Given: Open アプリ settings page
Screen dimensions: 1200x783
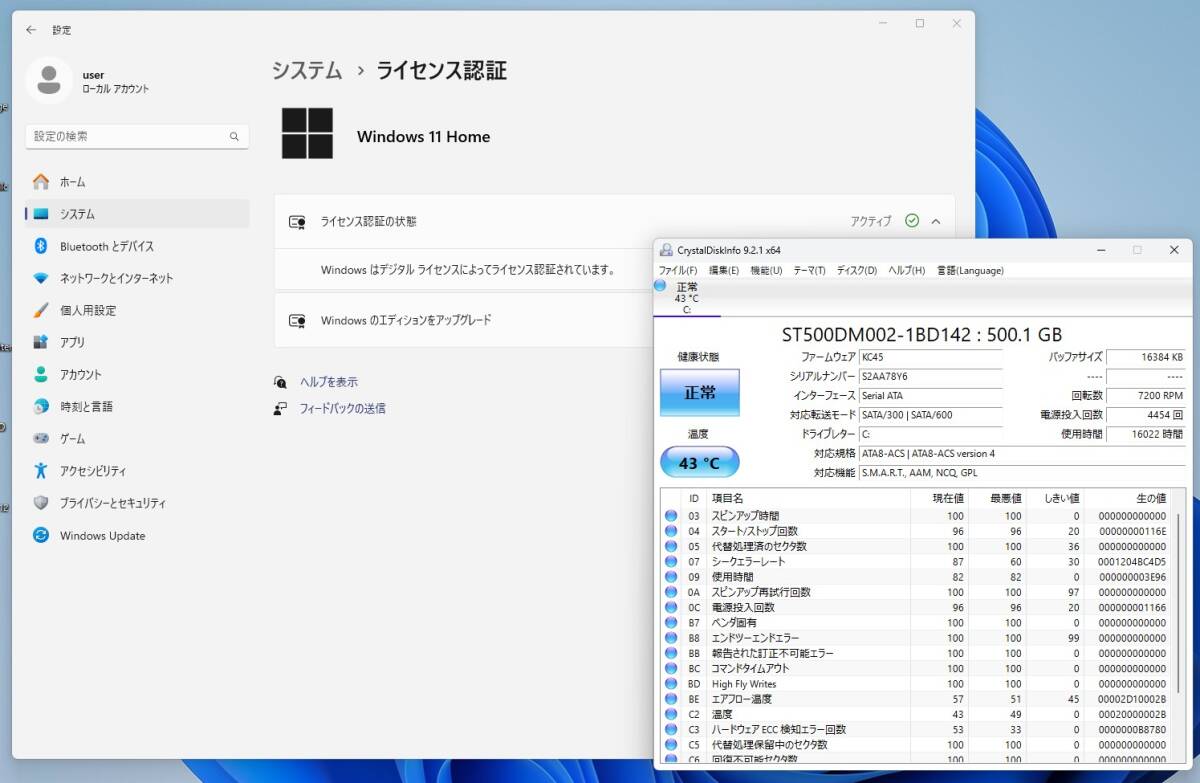Looking at the screenshot, I should click(x=137, y=342).
